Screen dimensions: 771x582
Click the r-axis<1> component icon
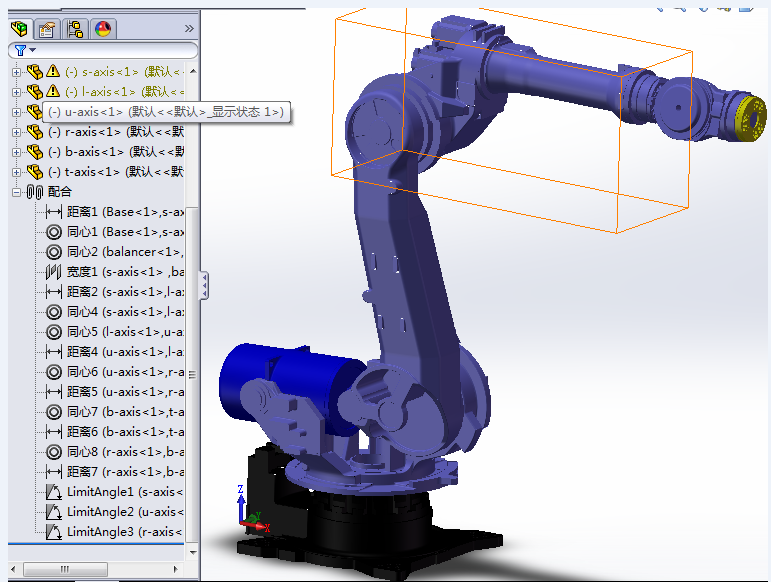coord(34,132)
